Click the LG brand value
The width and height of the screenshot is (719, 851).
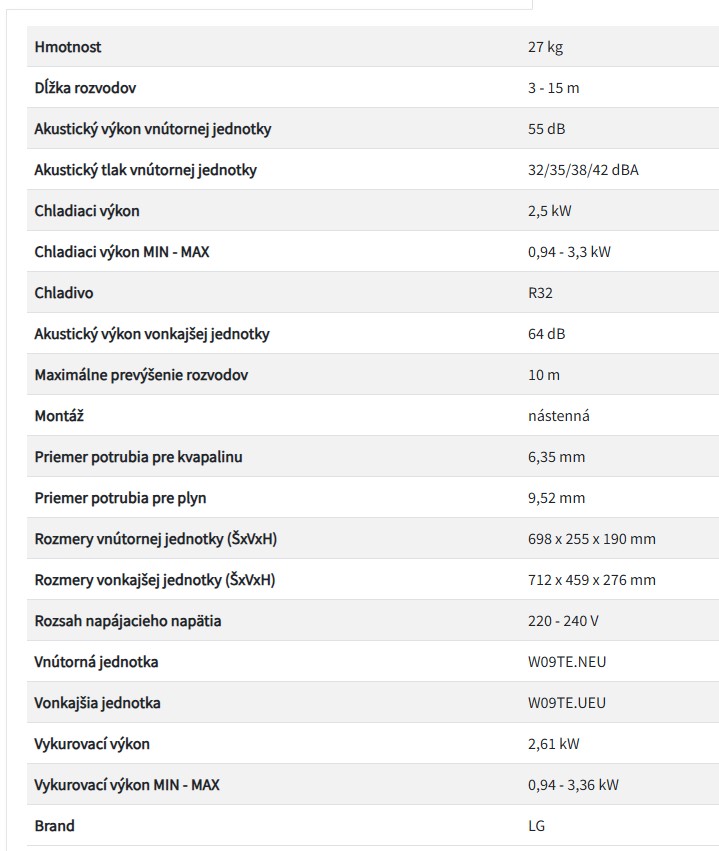[536, 826]
